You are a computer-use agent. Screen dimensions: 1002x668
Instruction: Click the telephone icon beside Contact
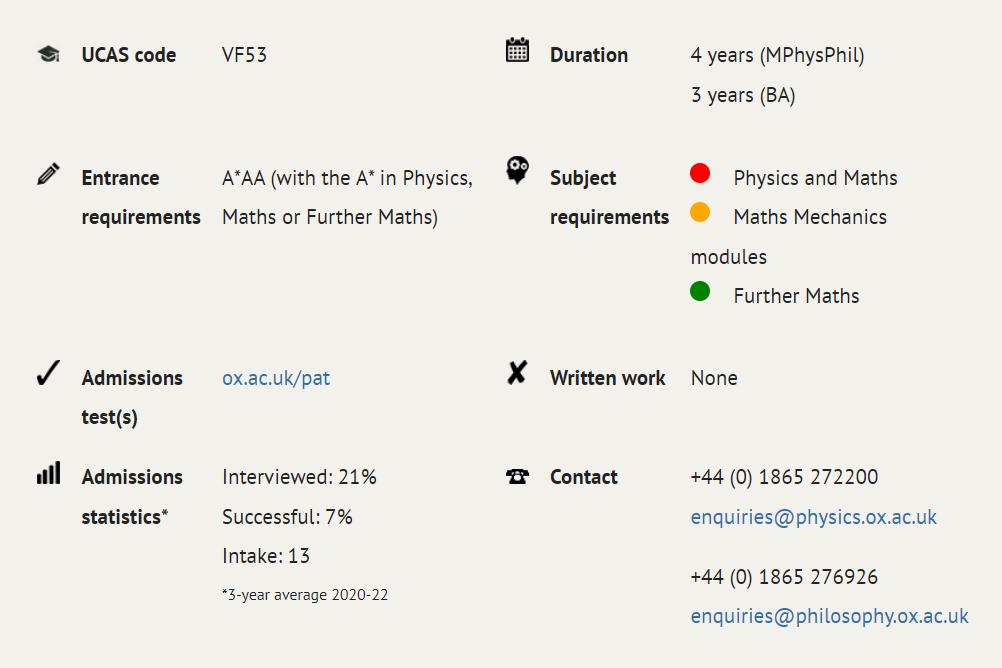pyautogui.click(x=517, y=476)
